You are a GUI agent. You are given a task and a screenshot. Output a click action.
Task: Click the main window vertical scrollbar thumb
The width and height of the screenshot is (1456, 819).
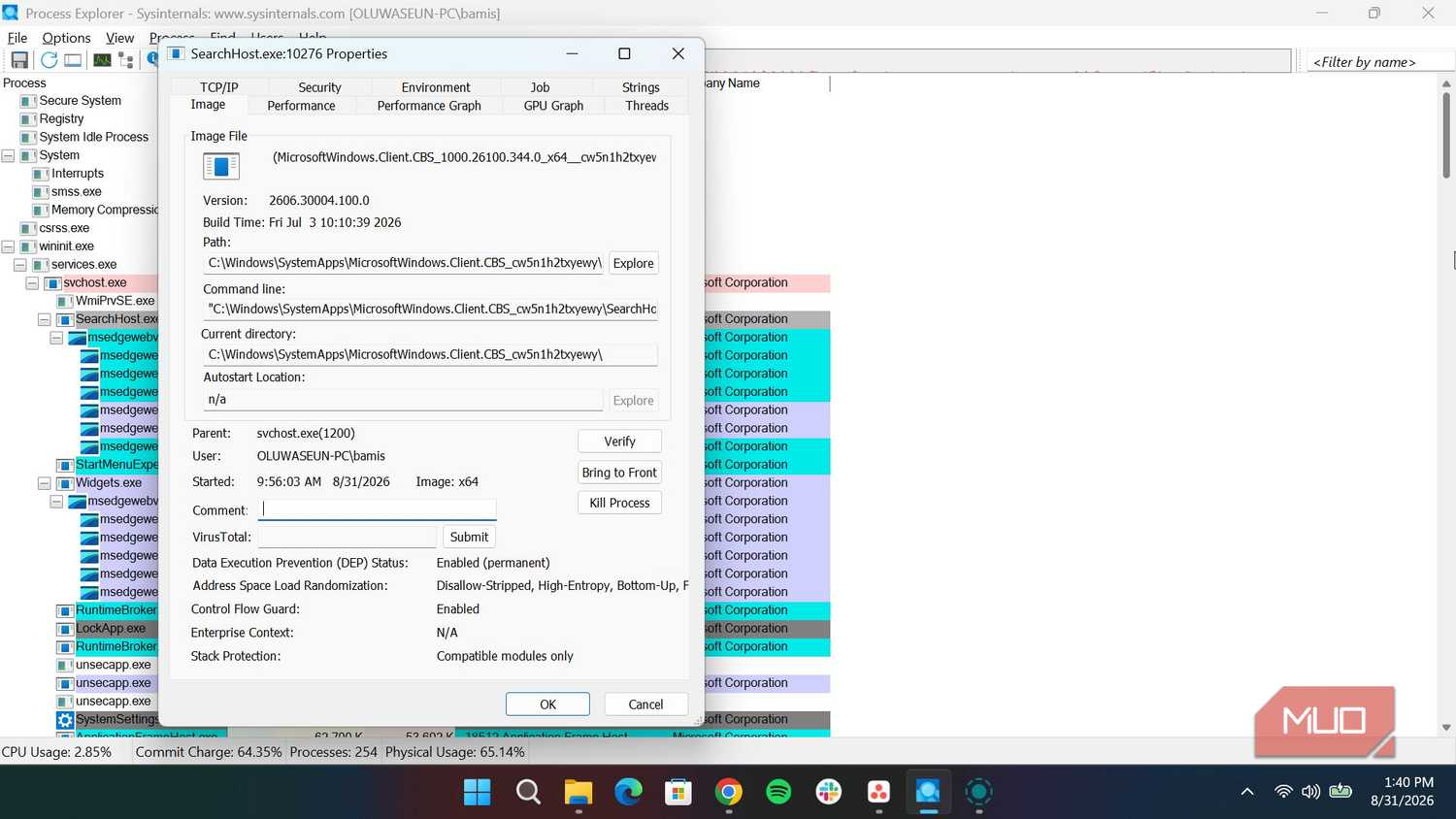pos(1446,135)
